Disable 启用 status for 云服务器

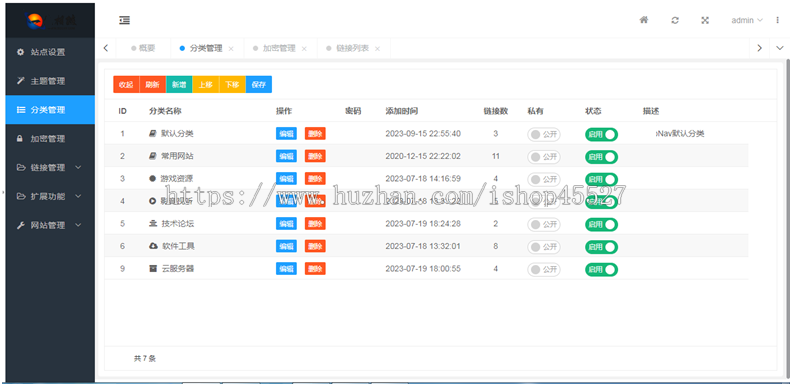[x=602, y=269]
